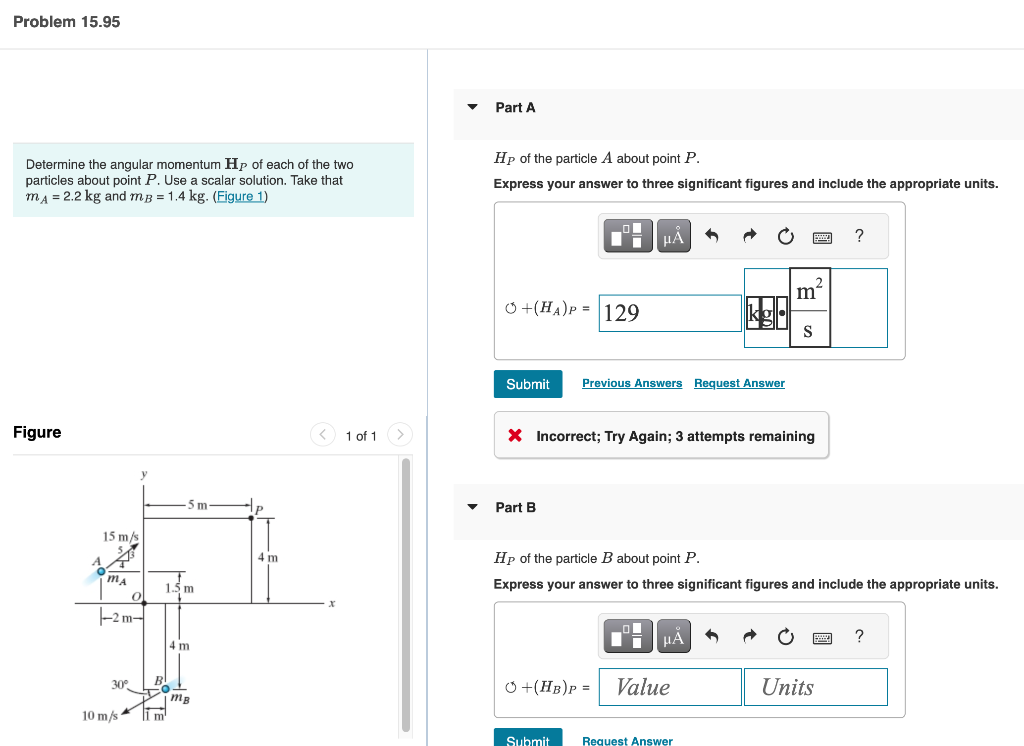Viewport: 1024px width, 746px height.
Task: Reset the Part A answer with circular arrow
Action: pyautogui.click(x=785, y=235)
